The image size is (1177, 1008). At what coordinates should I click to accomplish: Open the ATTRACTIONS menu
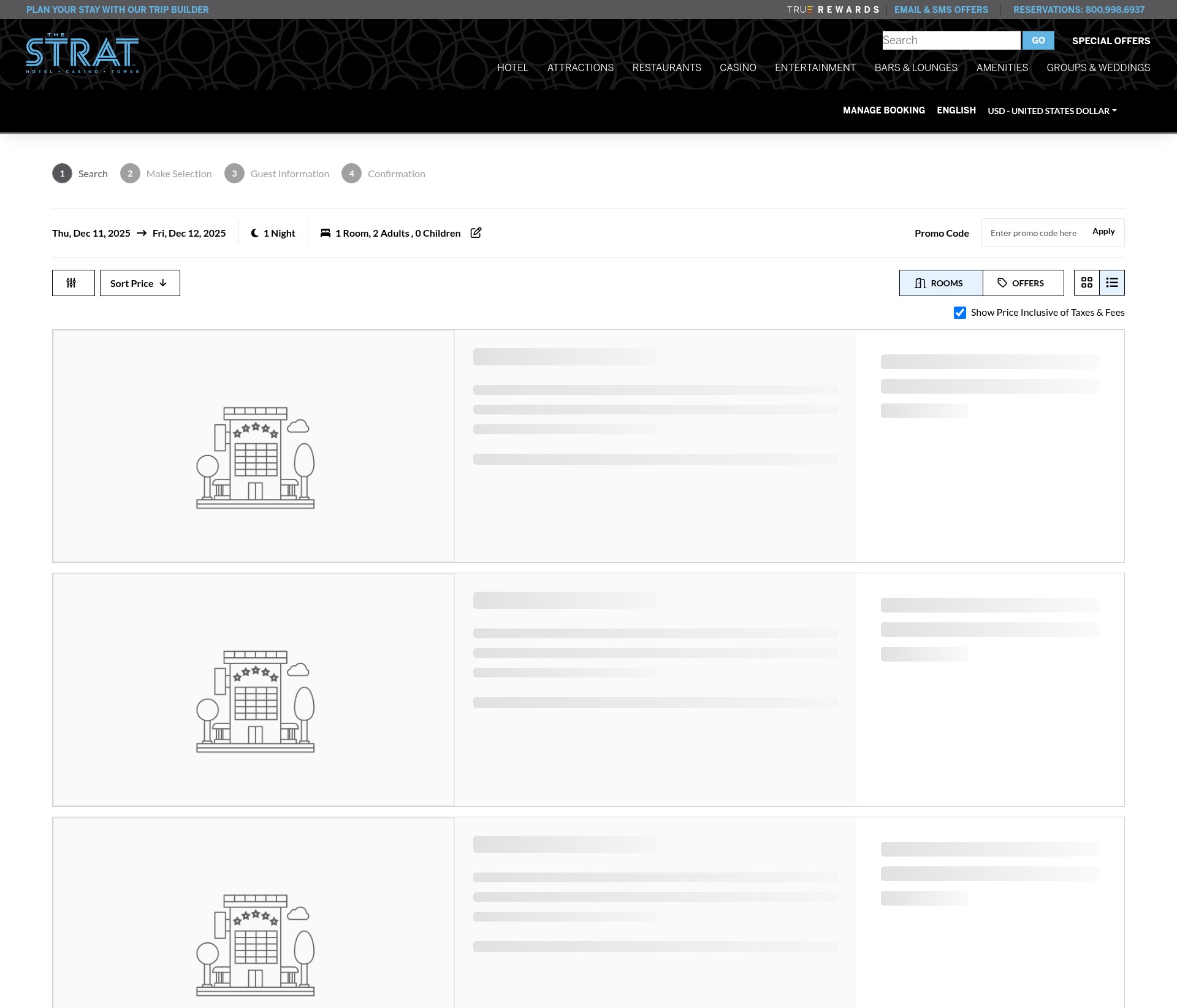point(581,67)
